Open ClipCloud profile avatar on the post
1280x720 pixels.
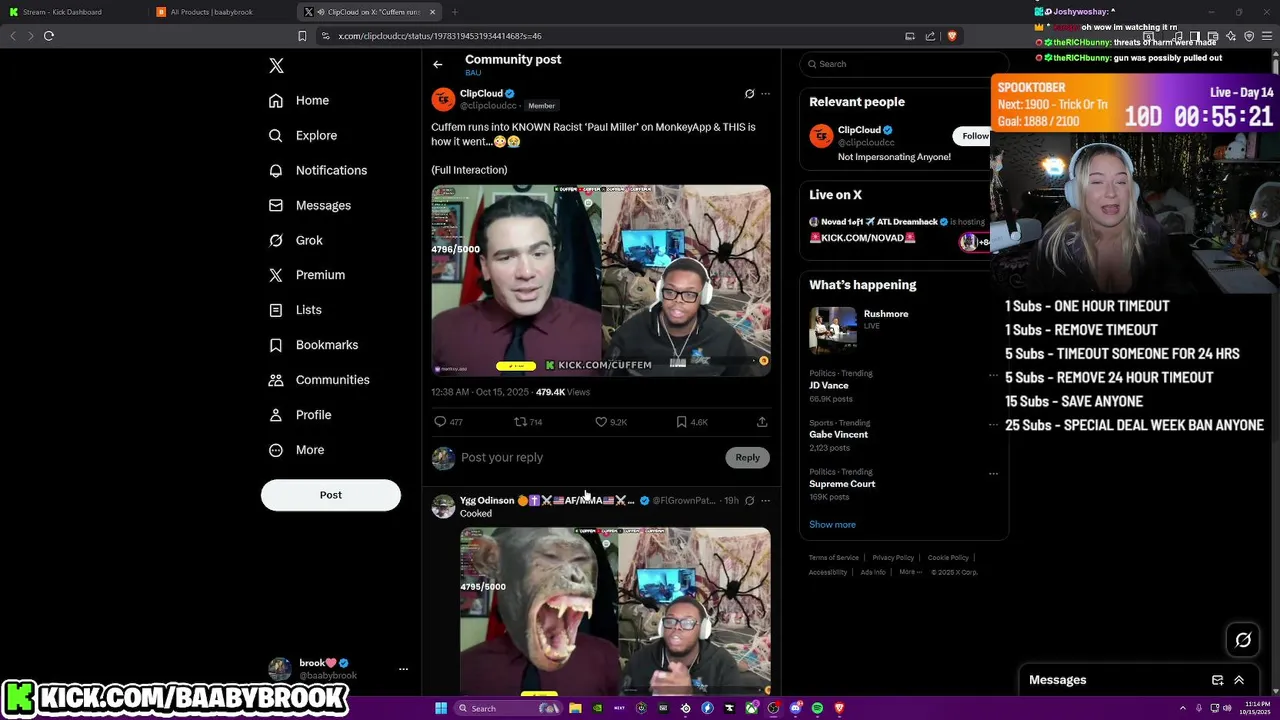click(443, 99)
